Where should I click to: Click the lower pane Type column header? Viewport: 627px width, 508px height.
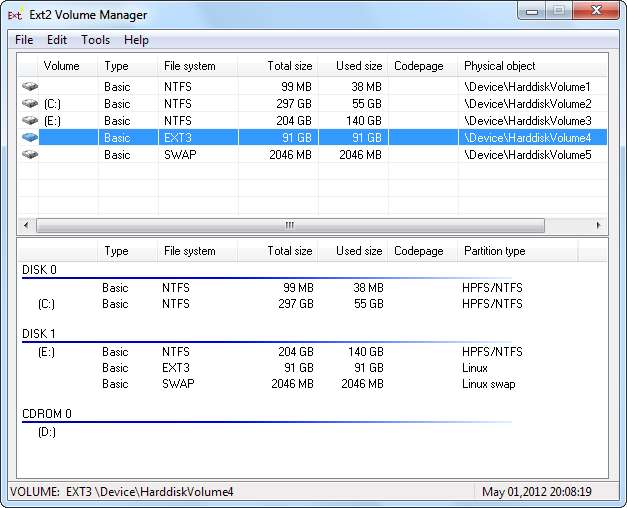(x=128, y=251)
